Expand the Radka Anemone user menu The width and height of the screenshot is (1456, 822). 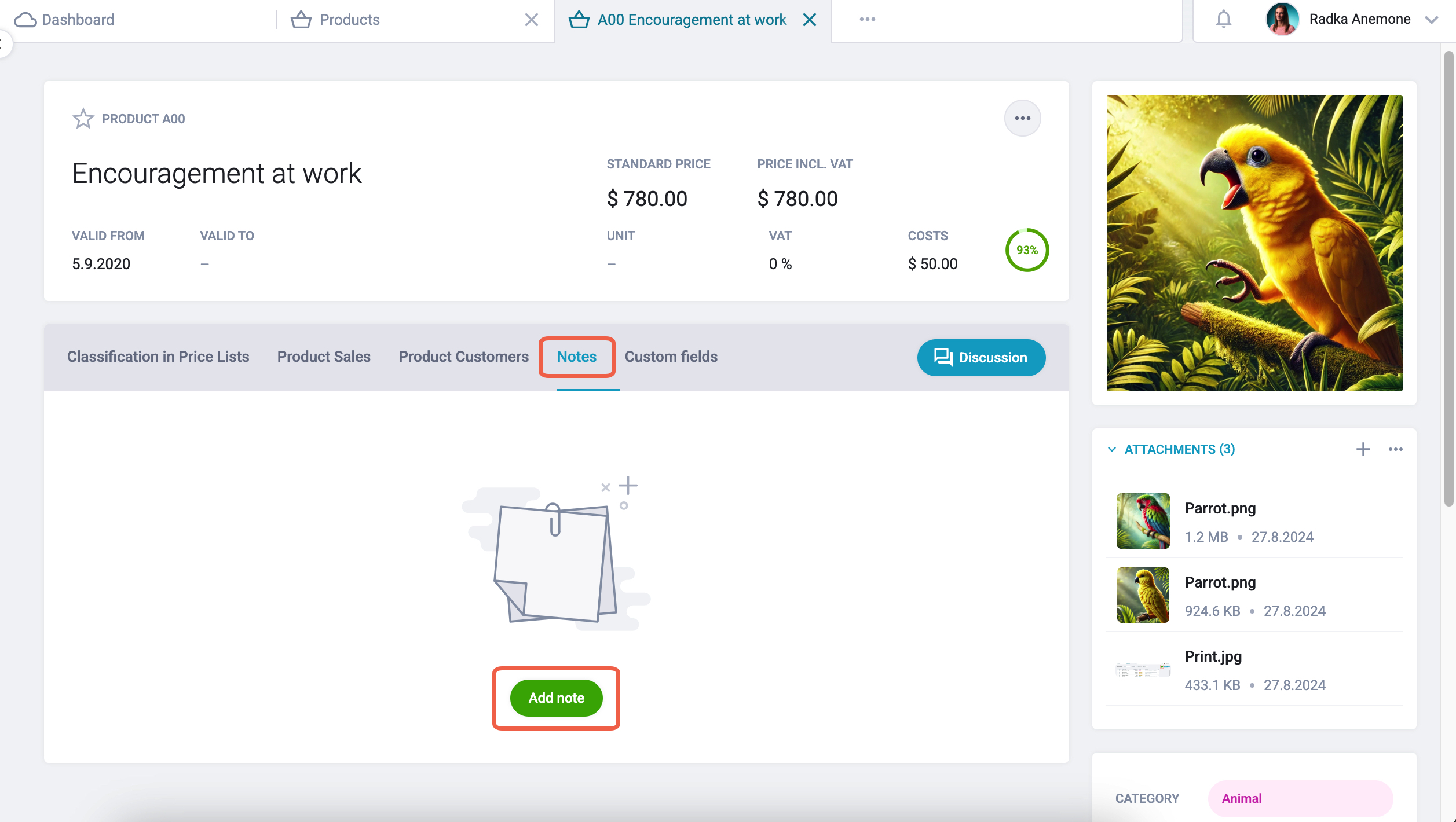(x=1432, y=20)
